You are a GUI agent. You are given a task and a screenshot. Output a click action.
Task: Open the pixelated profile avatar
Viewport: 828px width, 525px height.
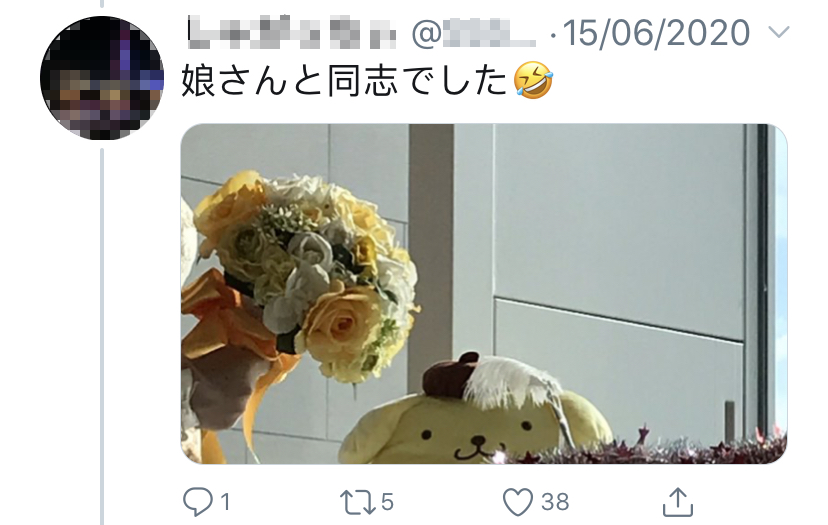click(102, 78)
